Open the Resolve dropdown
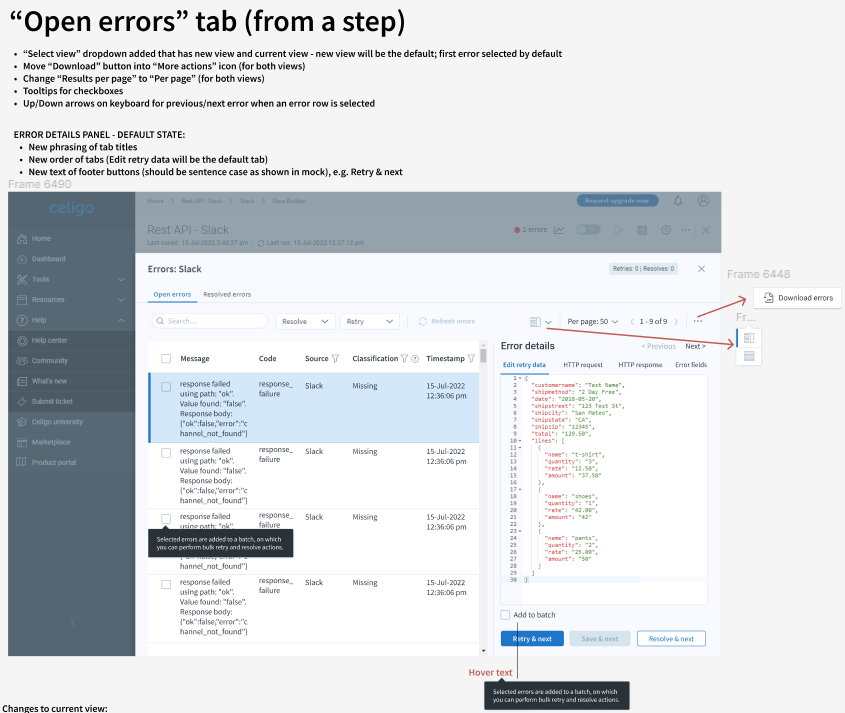 coord(305,321)
